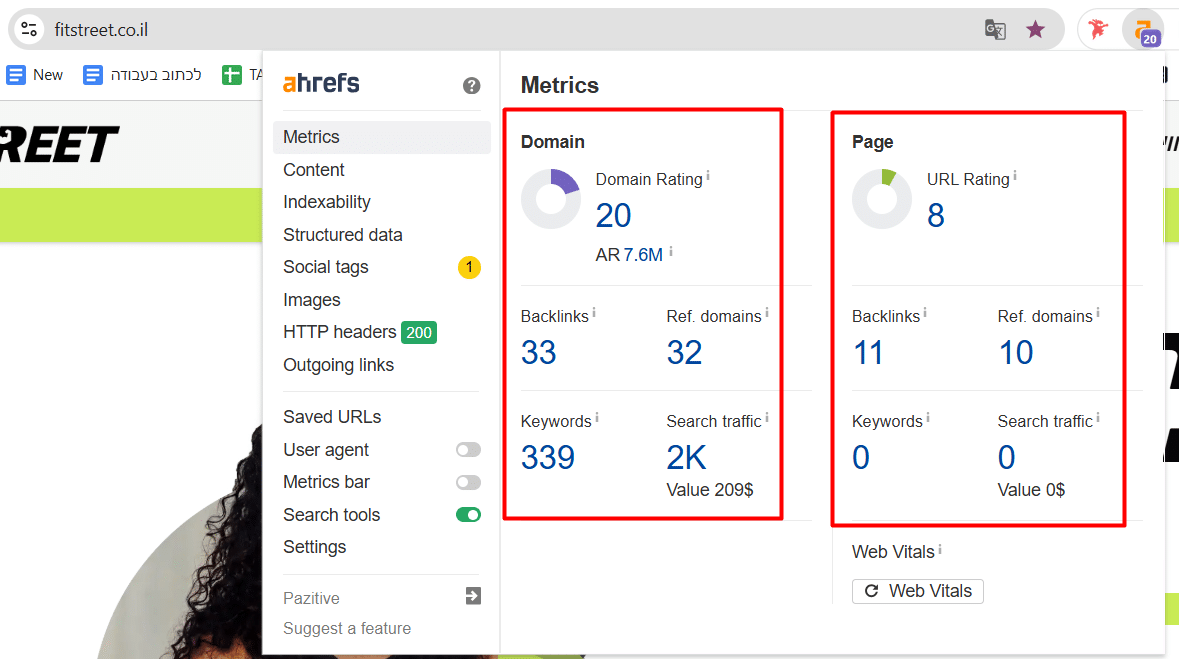Toggle the User agent switch
The image size is (1179, 659).
click(468, 450)
